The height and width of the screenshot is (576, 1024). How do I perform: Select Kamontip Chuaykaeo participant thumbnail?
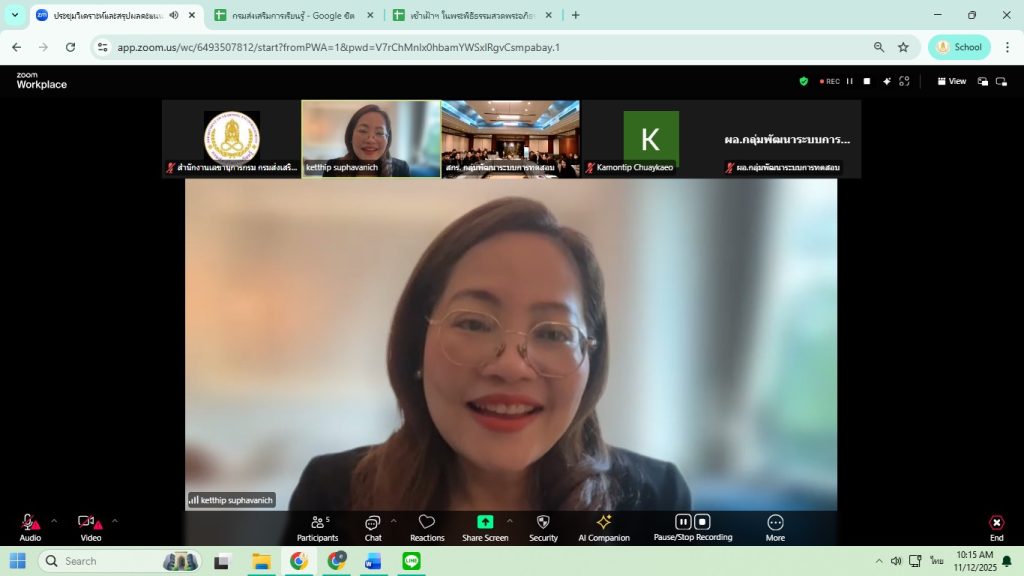pos(650,138)
